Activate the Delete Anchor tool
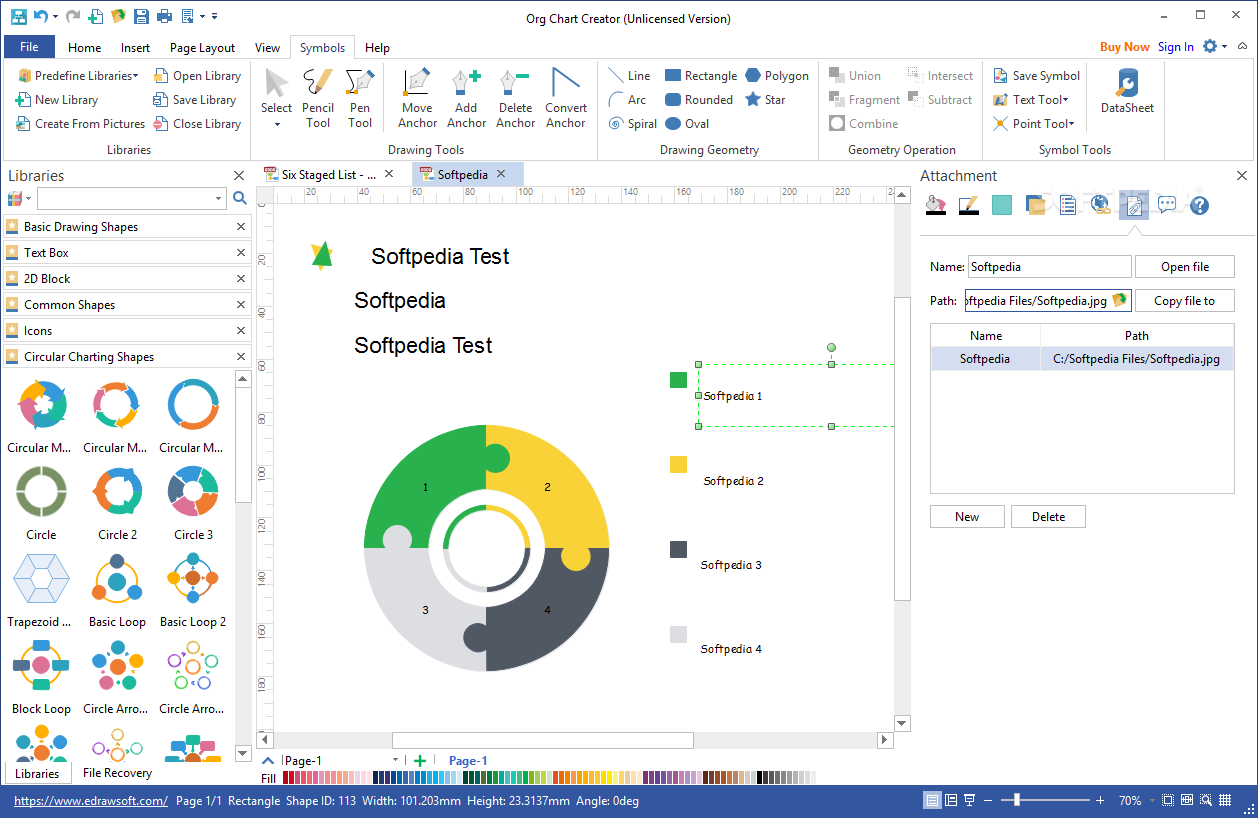Image resolution: width=1258 pixels, height=818 pixels. (x=515, y=98)
